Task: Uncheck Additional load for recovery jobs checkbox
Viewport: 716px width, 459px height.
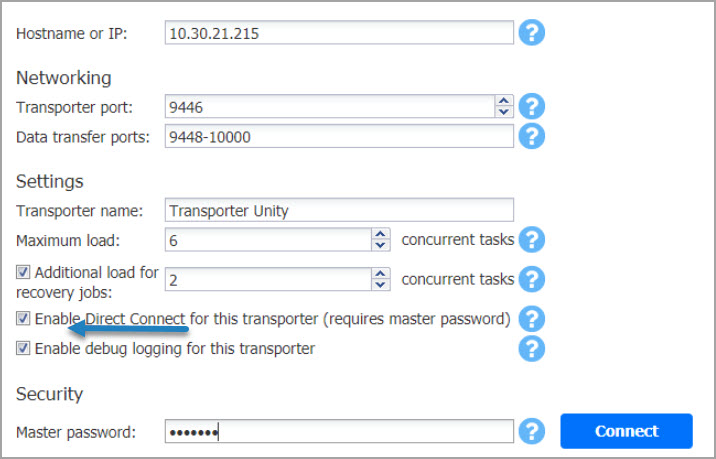Action: (23, 272)
